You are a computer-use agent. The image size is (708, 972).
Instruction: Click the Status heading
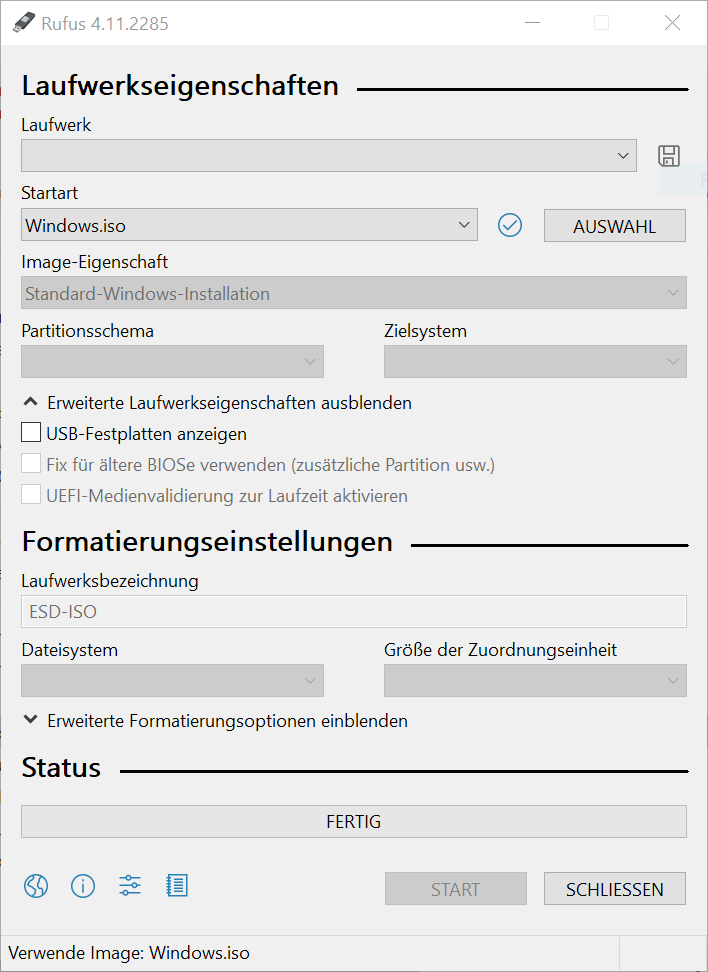pos(61,768)
